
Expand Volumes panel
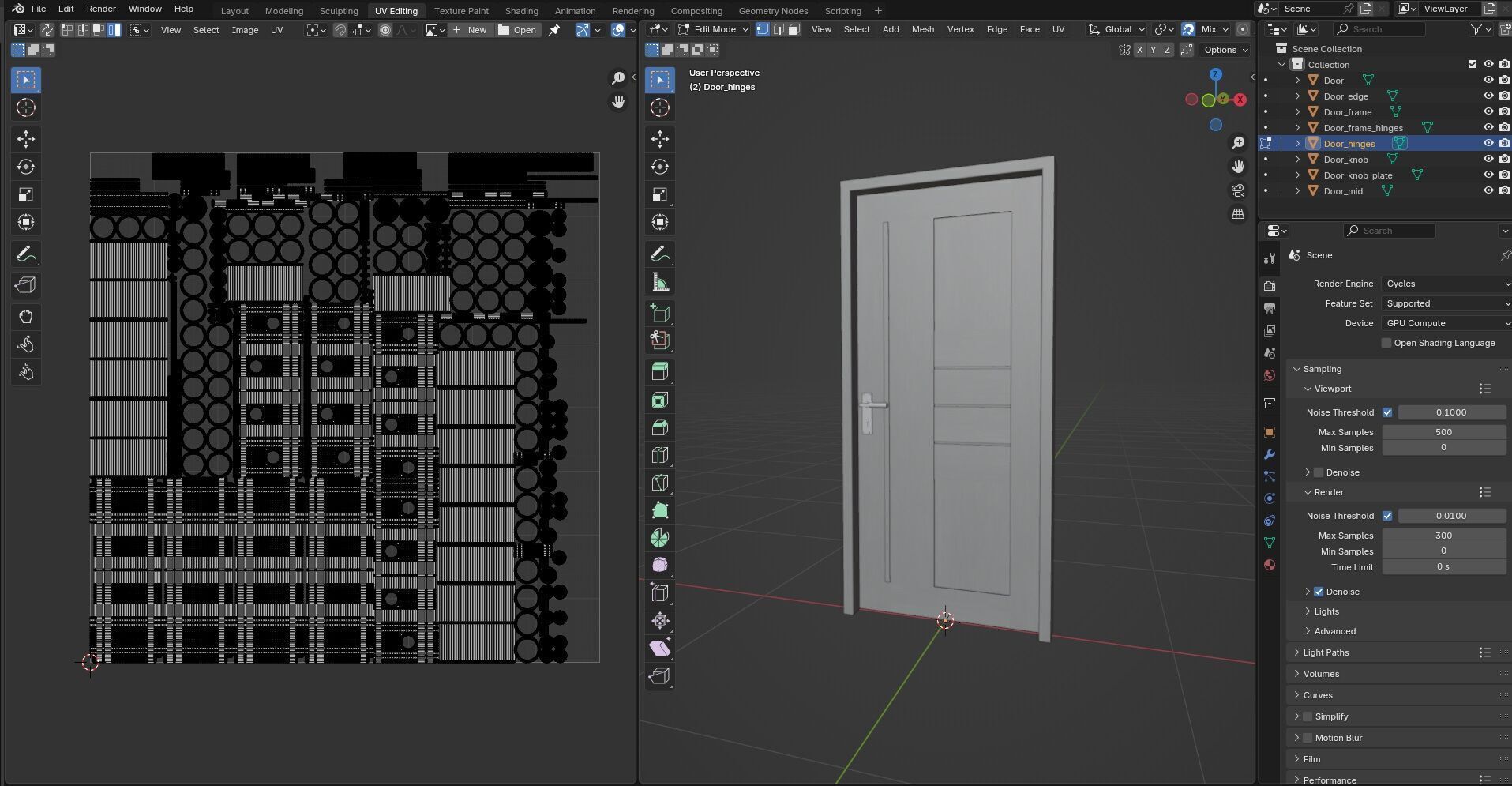(1320, 674)
